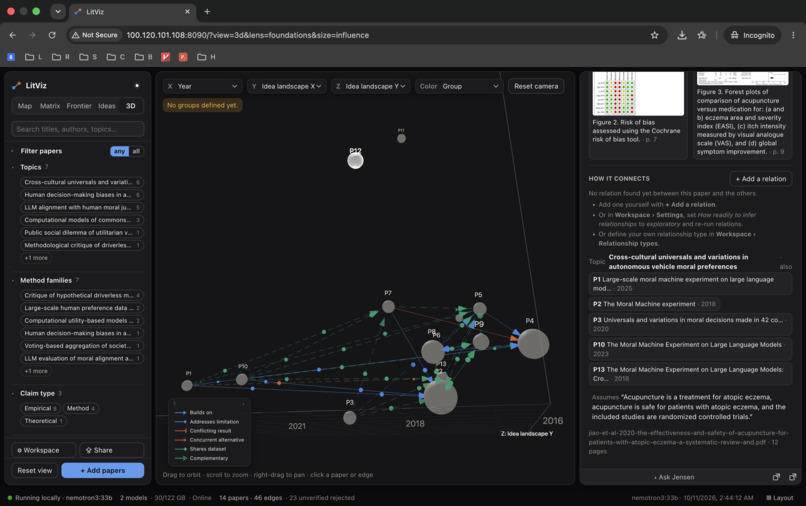Toggle 'LLM alignment with human moral ju...' topic
The width and height of the screenshot is (806, 506).
pos(82,207)
